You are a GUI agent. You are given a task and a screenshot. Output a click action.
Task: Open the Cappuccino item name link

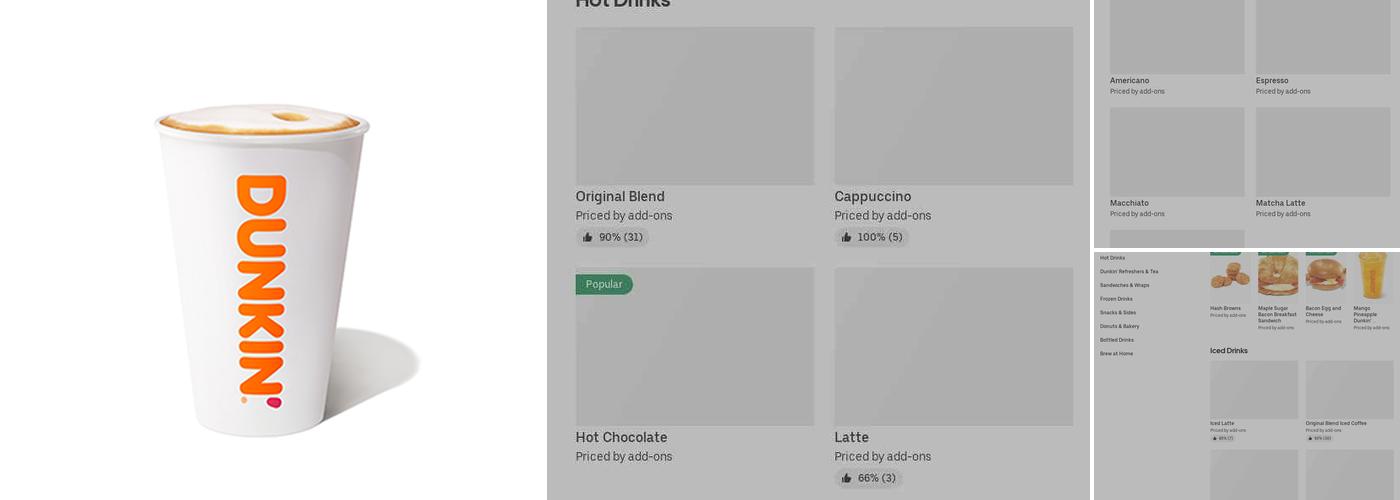tap(872, 197)
